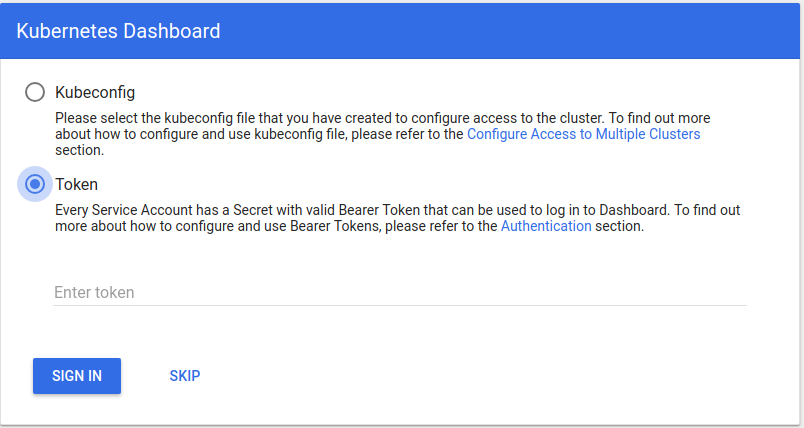Click the blue header bar
Image resolution: width=804 pixels, height=428 pixels.
pyautogui.click(x=500, y=31)
